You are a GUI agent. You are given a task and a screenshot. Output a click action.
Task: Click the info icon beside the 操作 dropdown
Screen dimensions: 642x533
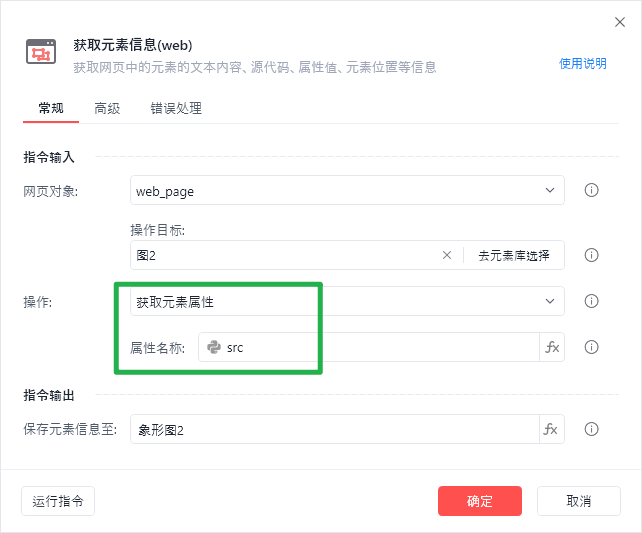[591, 301]
